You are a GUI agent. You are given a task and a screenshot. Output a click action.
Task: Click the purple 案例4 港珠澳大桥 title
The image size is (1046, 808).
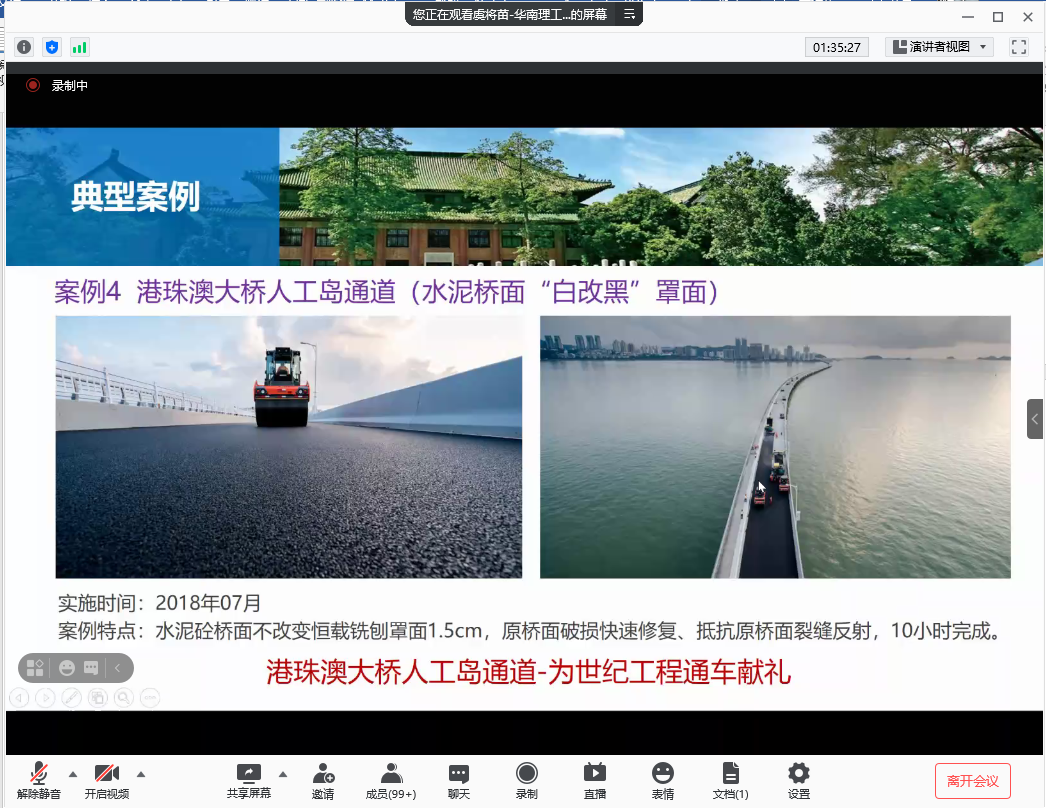386,292
